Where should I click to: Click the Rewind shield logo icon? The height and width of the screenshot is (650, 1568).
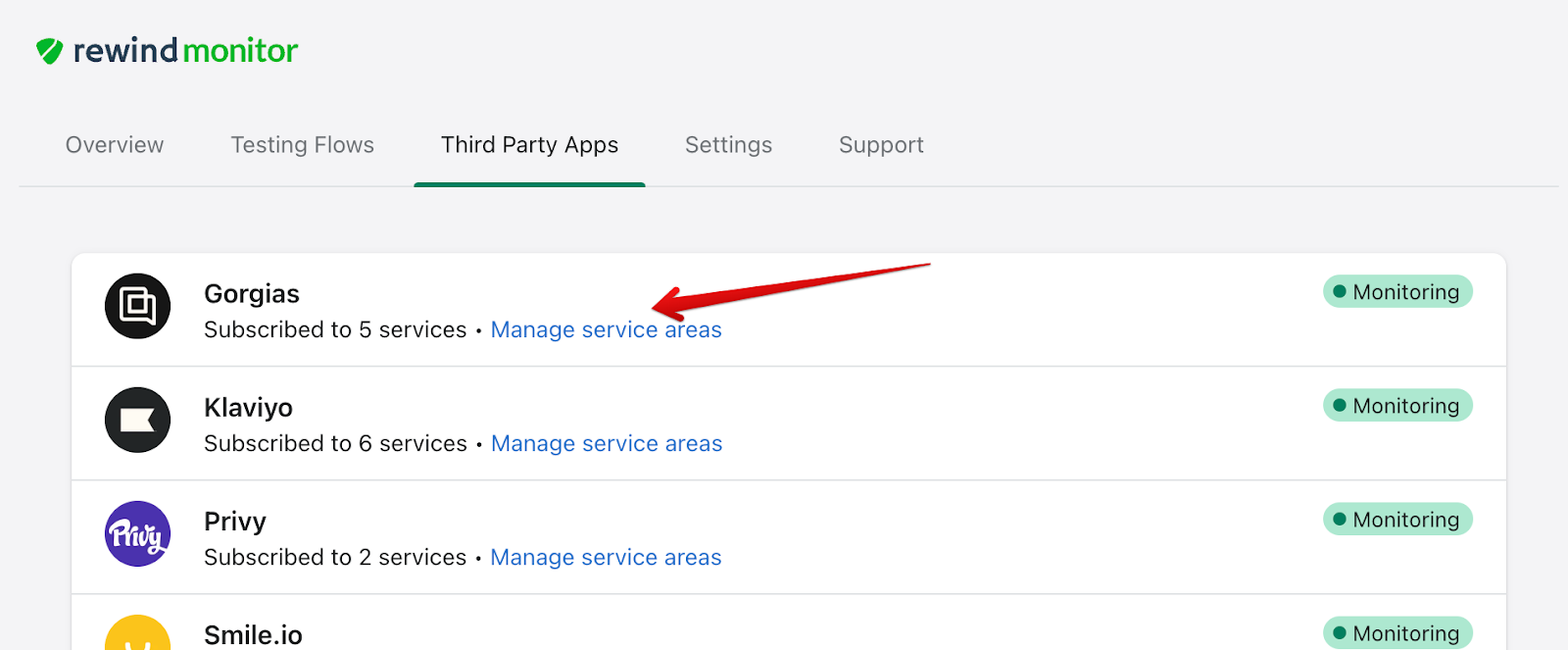[49, 51]
